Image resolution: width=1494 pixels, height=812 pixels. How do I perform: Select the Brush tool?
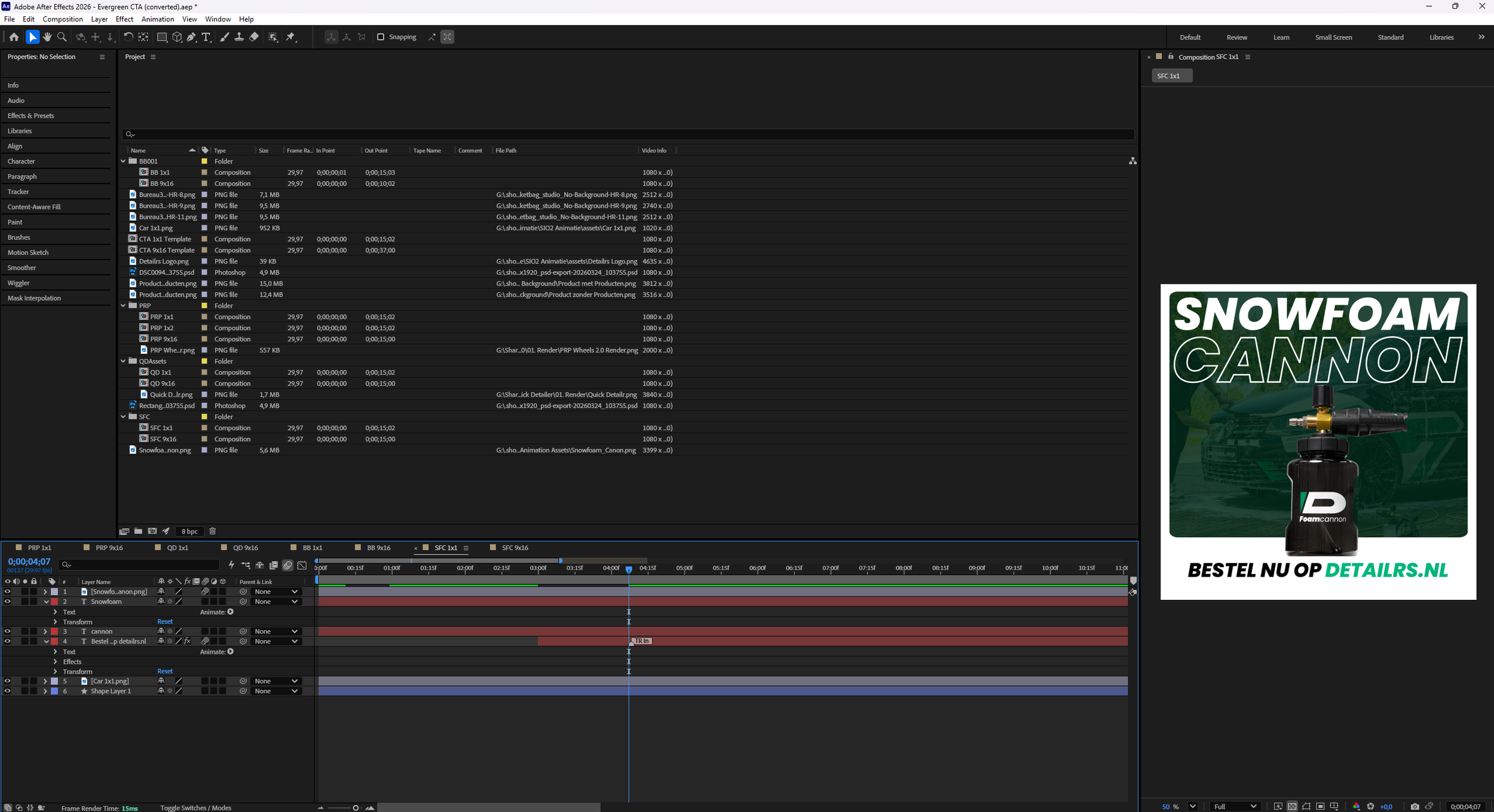click(224, 37)
